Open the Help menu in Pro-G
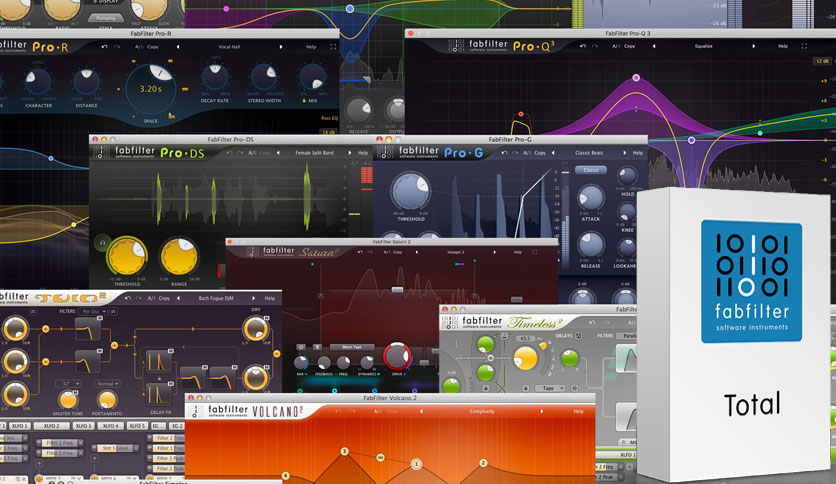The height and width of the screenshot is (484, 836). point(638,153)
